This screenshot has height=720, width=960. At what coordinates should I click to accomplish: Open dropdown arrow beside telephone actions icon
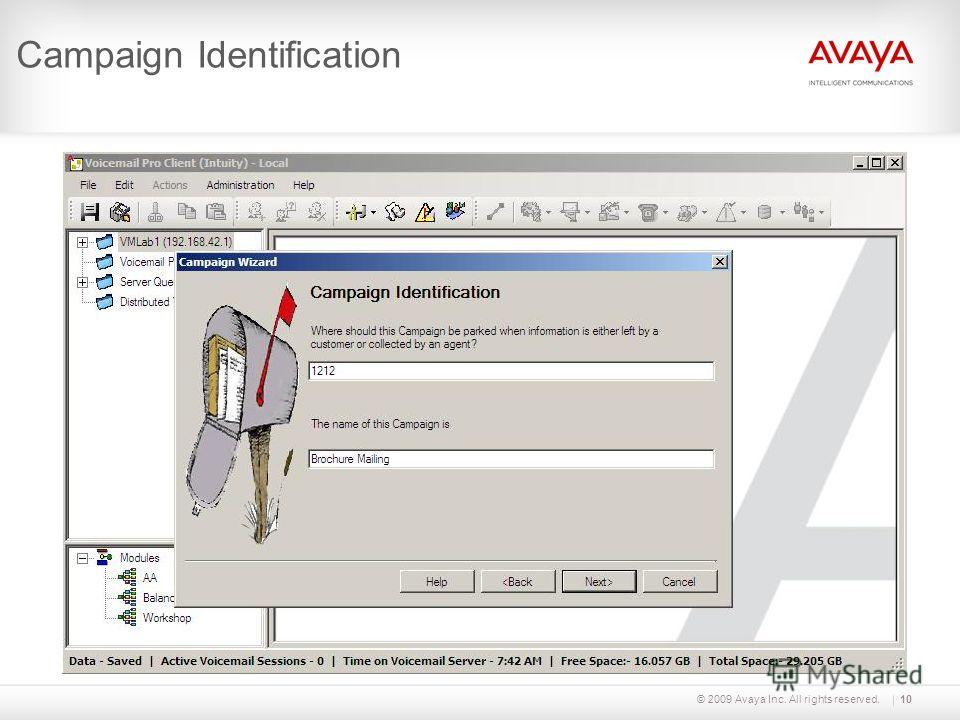[x=665, y=213]
